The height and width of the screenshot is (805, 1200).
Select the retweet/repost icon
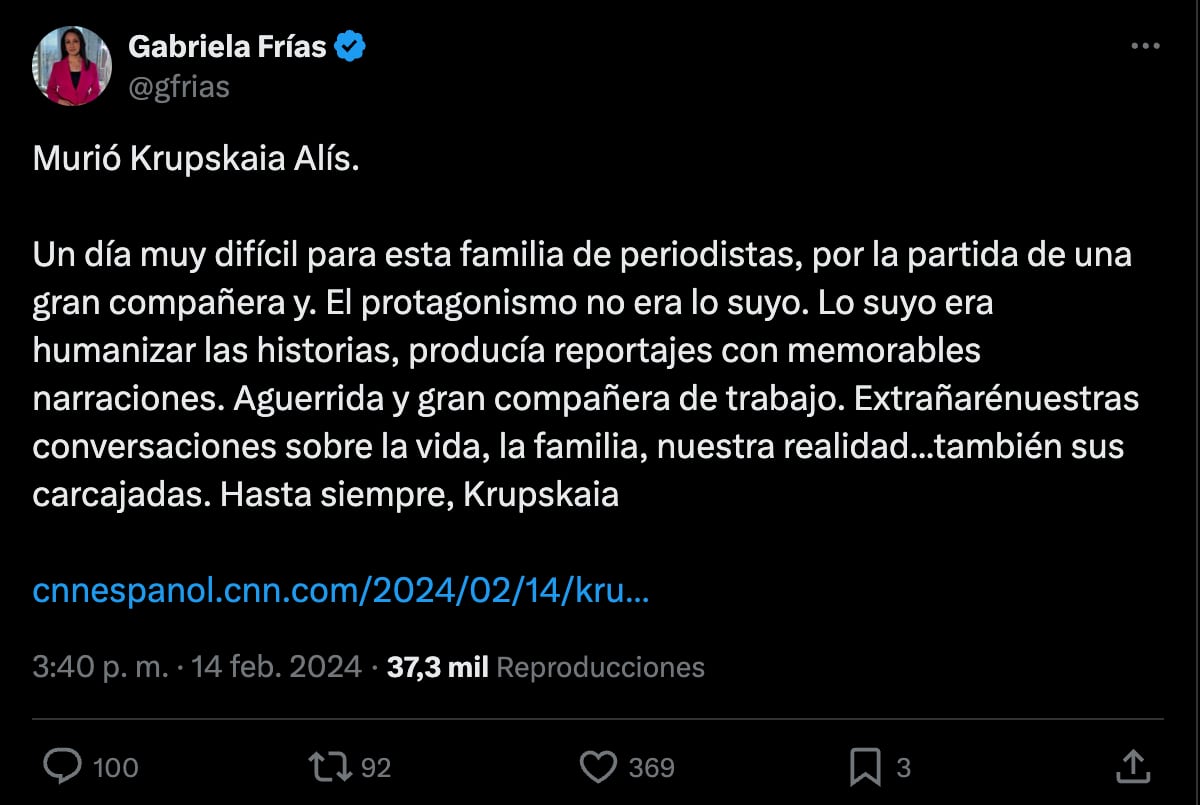click(x=330, y=767)
